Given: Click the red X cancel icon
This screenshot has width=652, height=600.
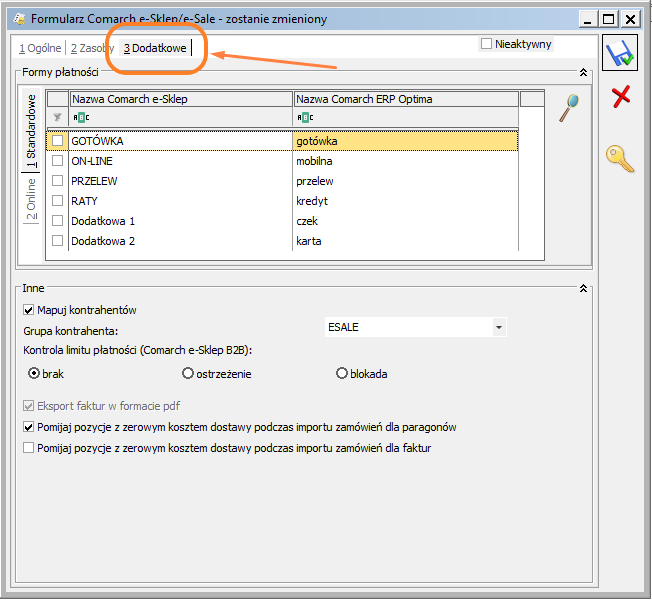Looking at the screenshot, I should click(x=620, y=96).
